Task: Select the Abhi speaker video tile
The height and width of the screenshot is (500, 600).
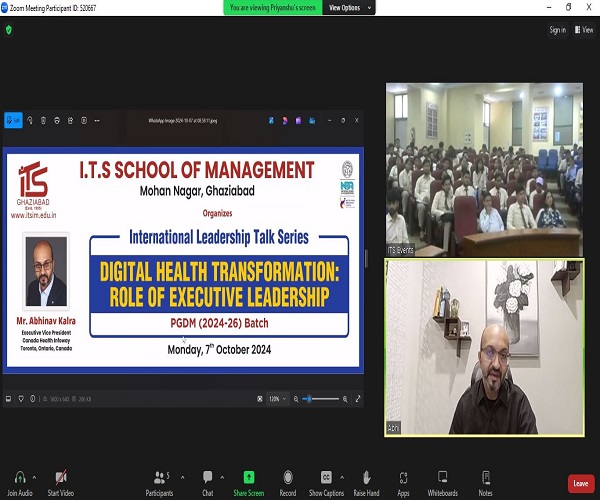Action: pos(484,347)
